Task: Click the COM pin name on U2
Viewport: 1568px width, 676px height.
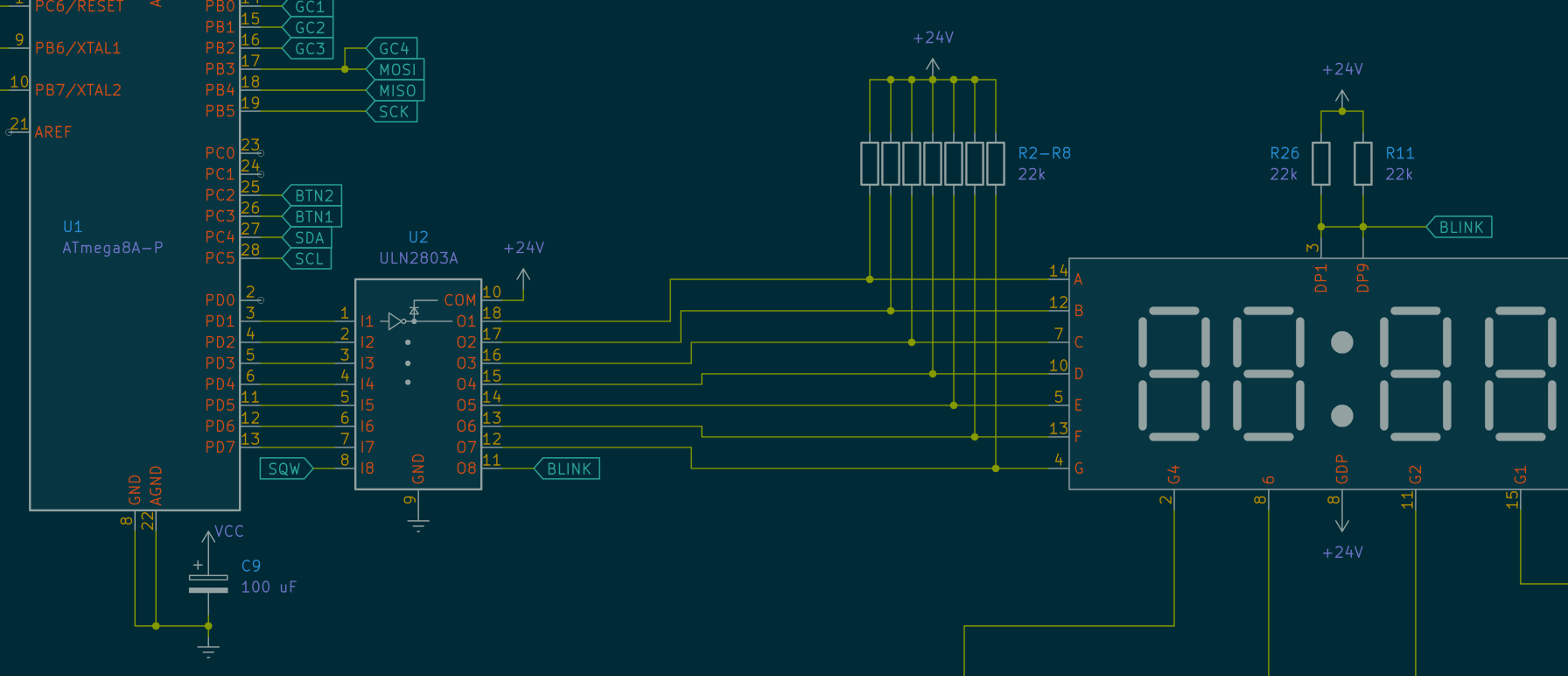Action: [x=460, y=300]
